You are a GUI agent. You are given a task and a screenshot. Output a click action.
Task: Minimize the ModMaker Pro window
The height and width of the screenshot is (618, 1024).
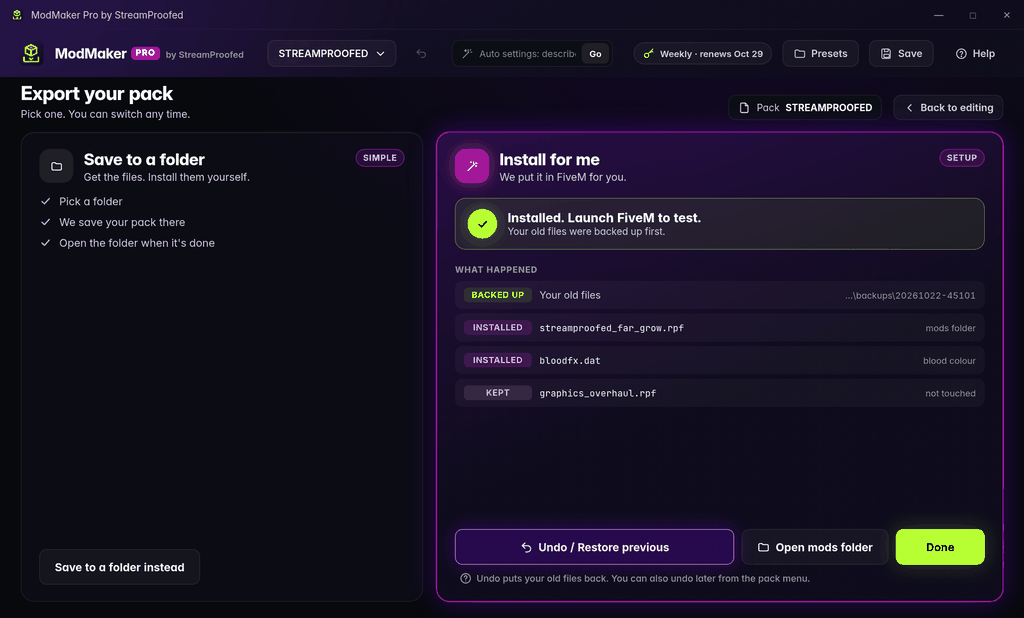click(x=938, y=15)
